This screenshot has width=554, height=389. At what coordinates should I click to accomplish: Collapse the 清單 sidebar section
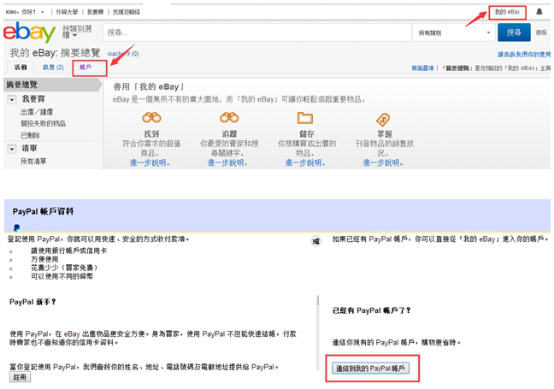click(12, 149)
